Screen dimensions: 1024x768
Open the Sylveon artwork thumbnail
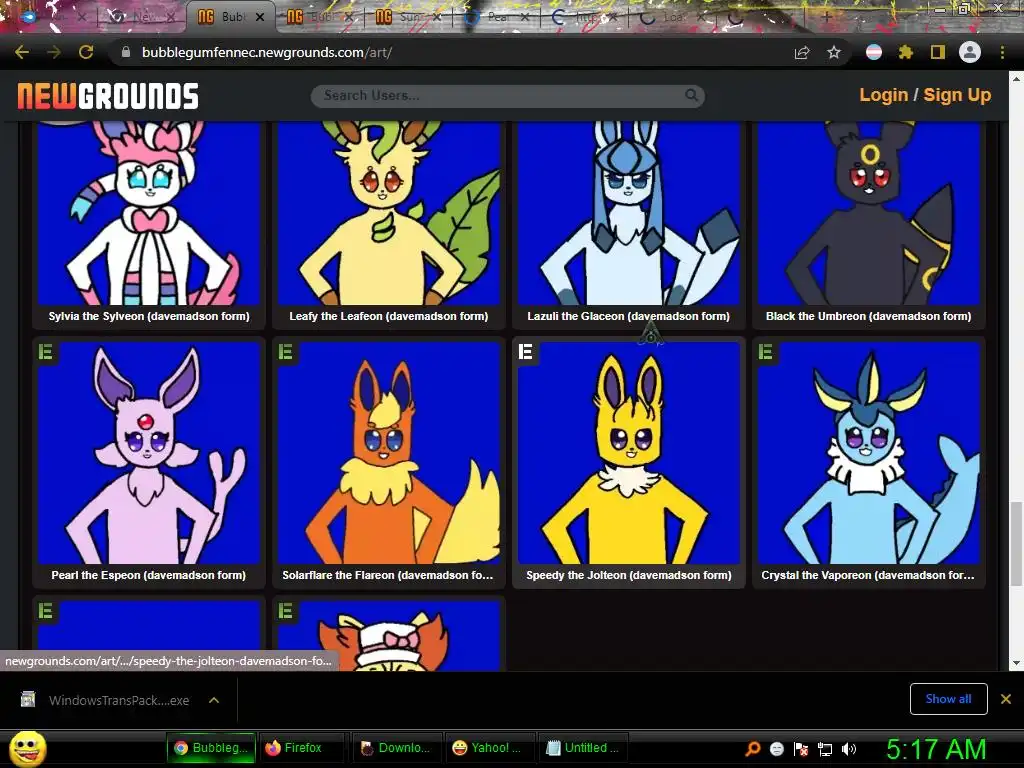pyautogui.click(x=149, y=213)
